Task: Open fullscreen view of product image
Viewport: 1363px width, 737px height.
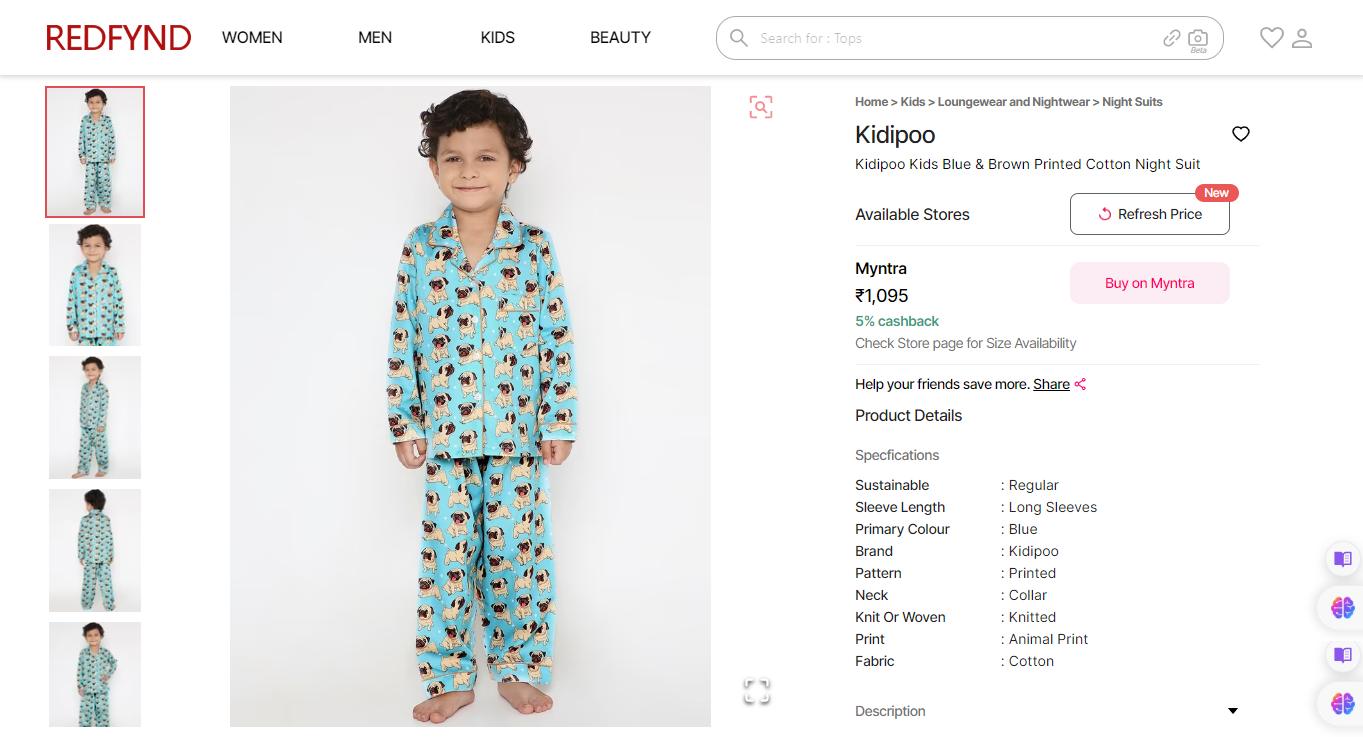Action: (757, 690)
